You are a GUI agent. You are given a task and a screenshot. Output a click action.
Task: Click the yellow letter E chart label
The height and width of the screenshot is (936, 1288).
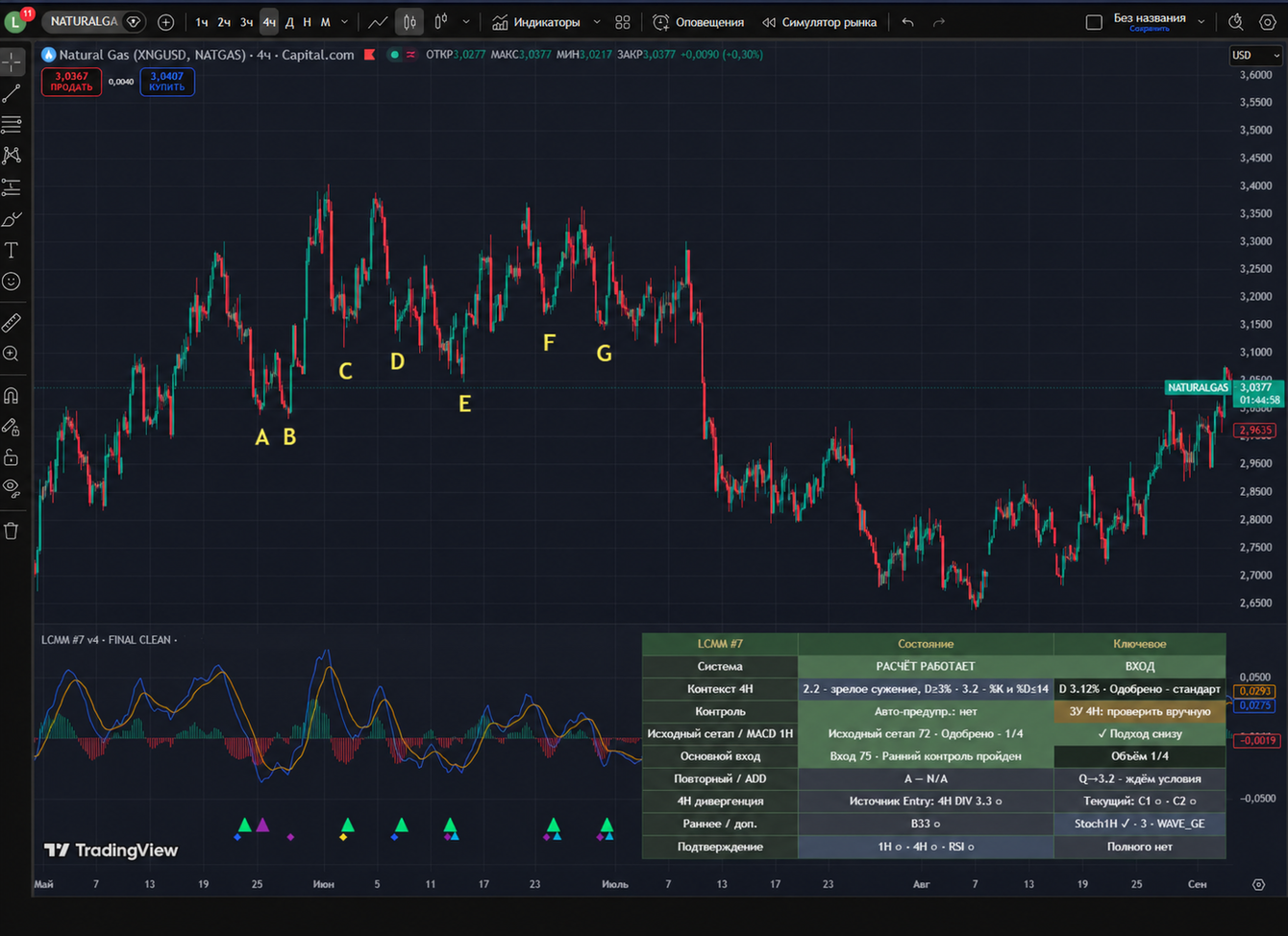click(x=464, y=404)
